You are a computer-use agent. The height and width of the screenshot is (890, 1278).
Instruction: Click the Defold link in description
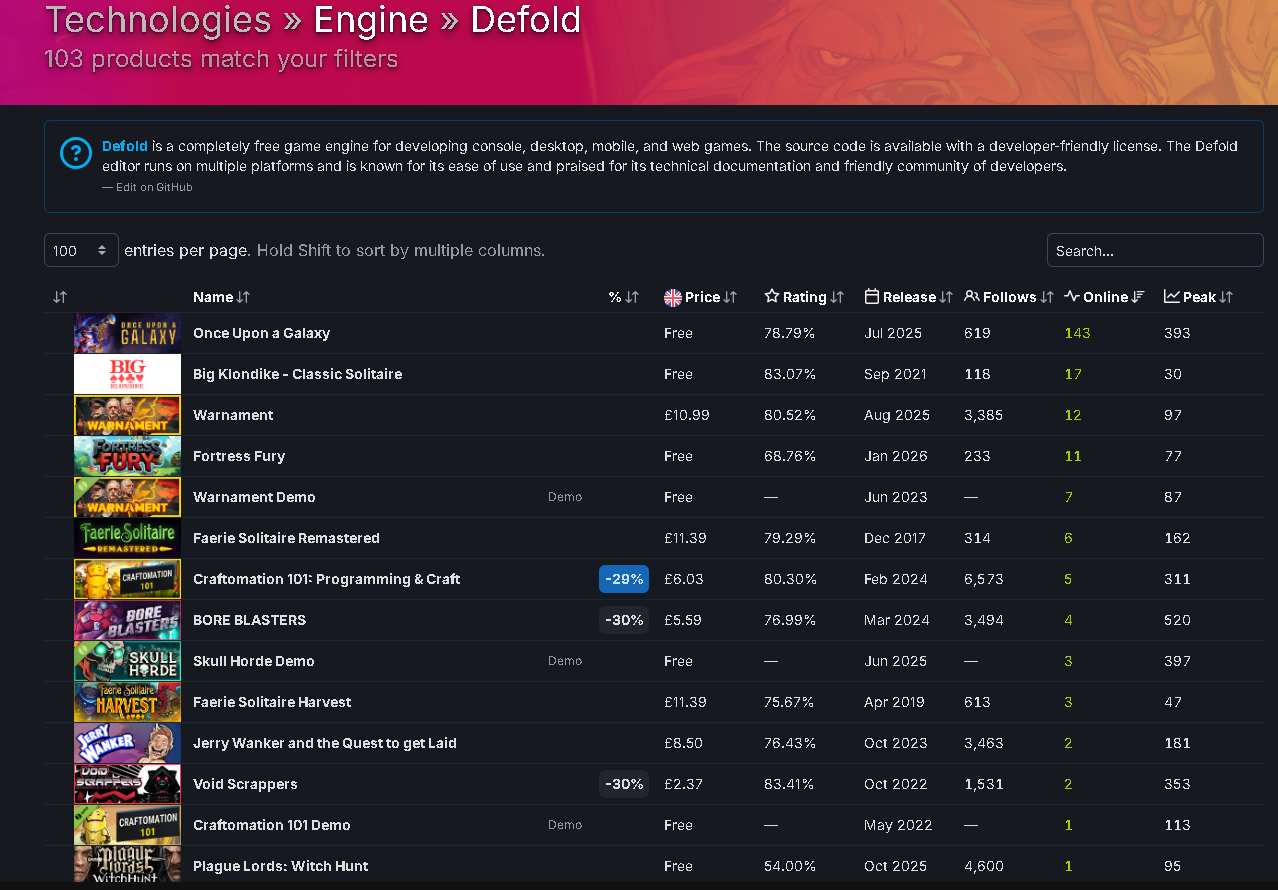point(125,146)
